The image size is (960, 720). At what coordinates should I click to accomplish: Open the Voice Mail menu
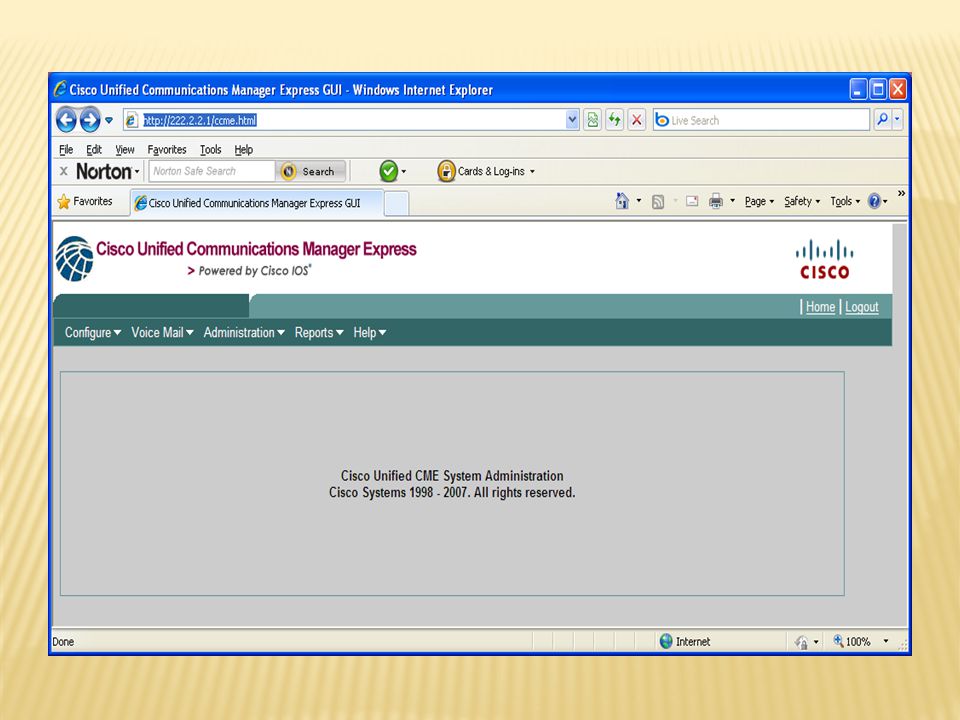click(x=162, y=332)
